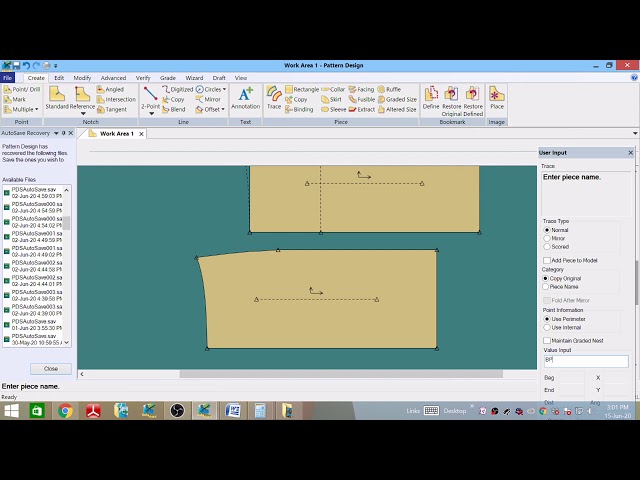Choose the Standard notch tool
Screen dimensions: 640x480
[57, 98]
